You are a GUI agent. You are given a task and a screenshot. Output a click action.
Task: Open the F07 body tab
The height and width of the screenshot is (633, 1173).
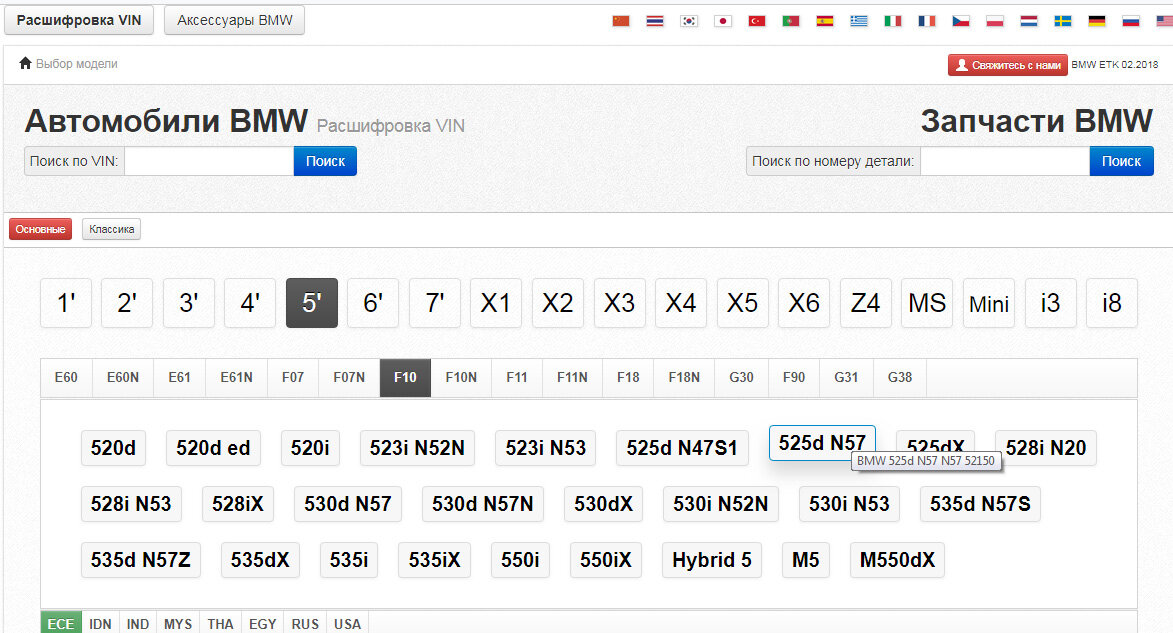(293, 377)
